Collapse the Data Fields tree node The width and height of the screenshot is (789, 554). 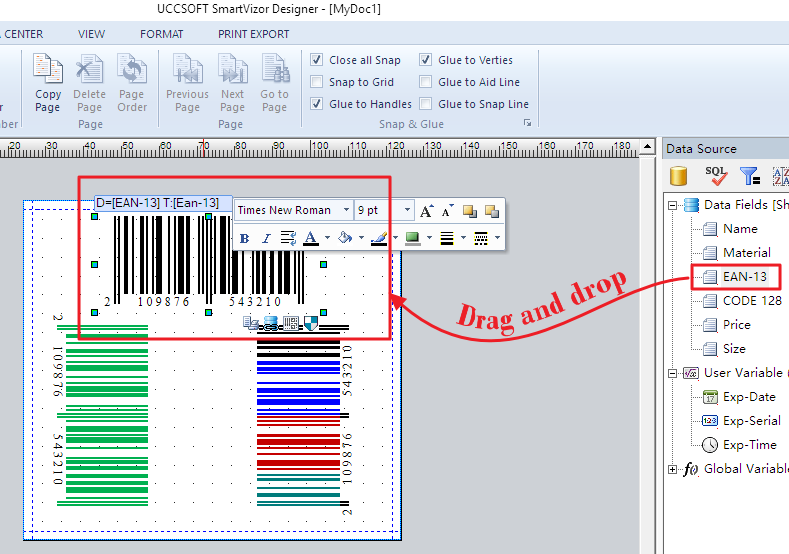click(x=673, y=205)
